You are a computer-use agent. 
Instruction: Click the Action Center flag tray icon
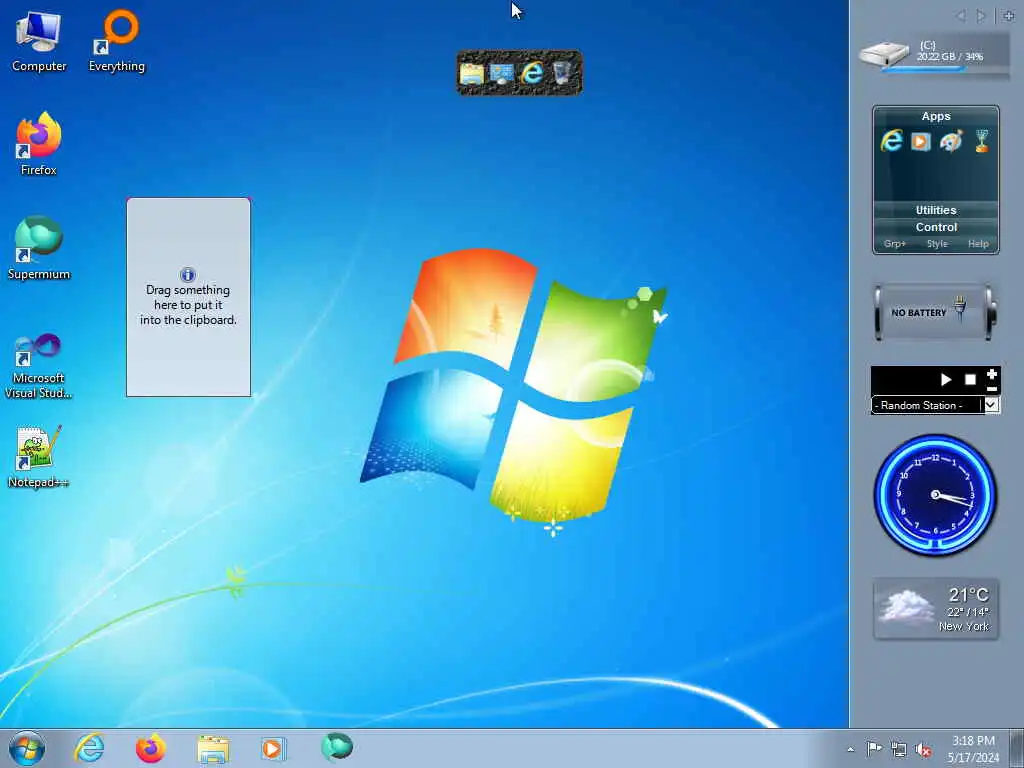pyautogui.click(x=874, y=748)
